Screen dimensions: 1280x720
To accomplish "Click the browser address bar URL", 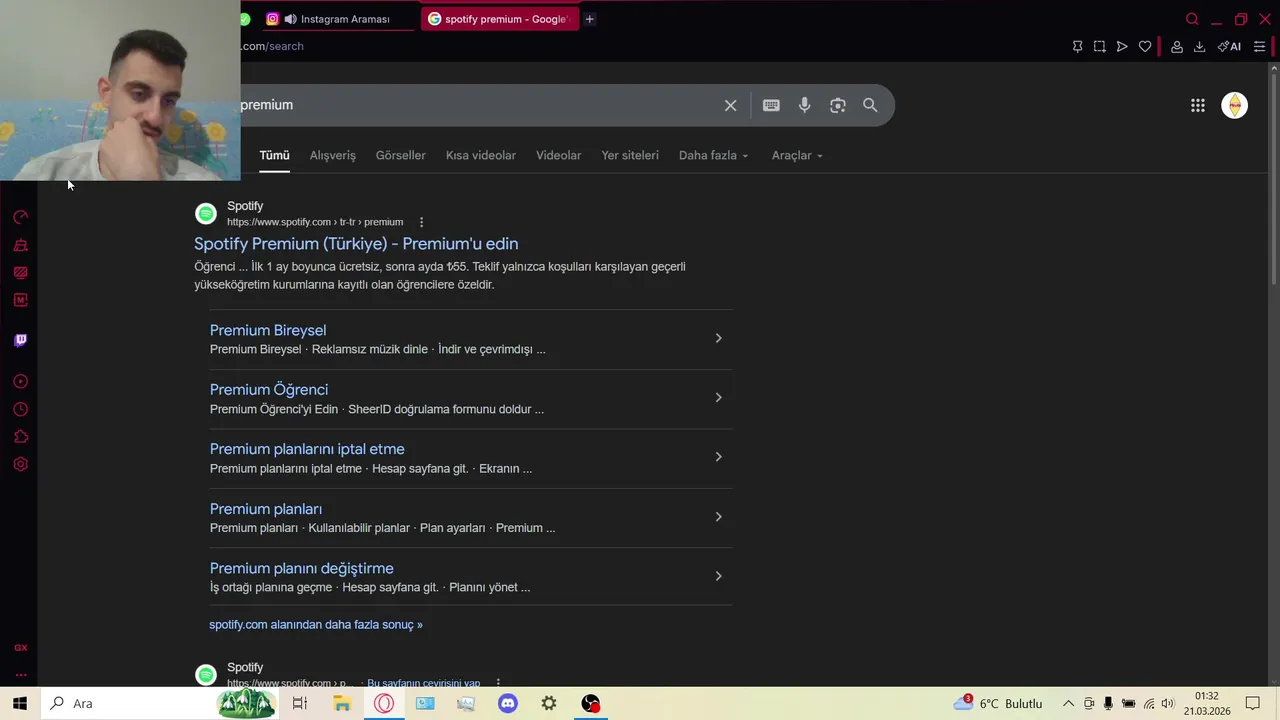I will click(272, 46).
